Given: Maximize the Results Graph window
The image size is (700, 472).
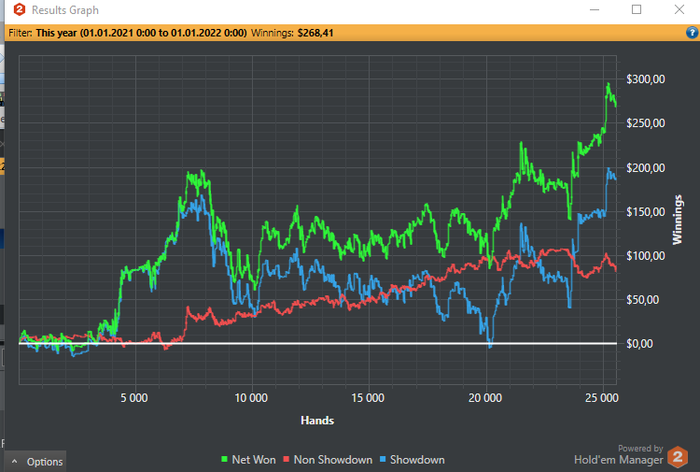Looking at the screenshot, I should click(x=637, y=9).
